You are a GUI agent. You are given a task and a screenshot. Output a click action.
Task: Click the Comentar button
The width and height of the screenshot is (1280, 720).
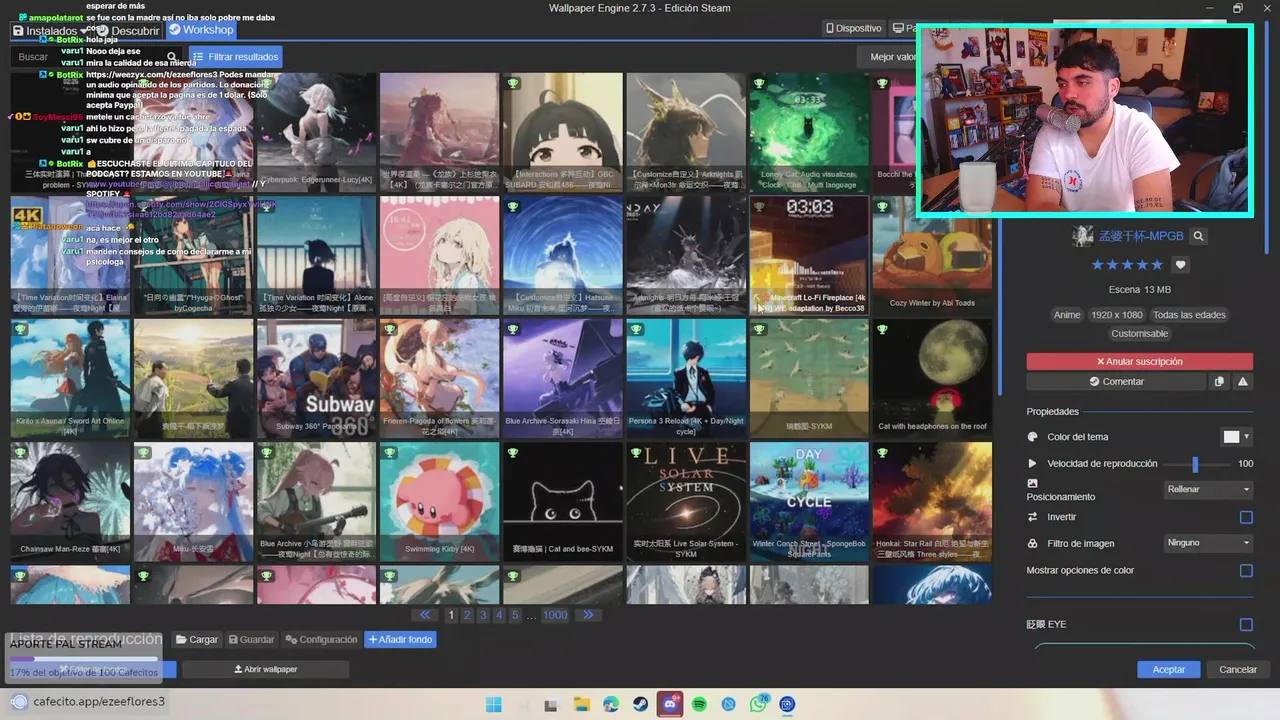point(1116,381)
